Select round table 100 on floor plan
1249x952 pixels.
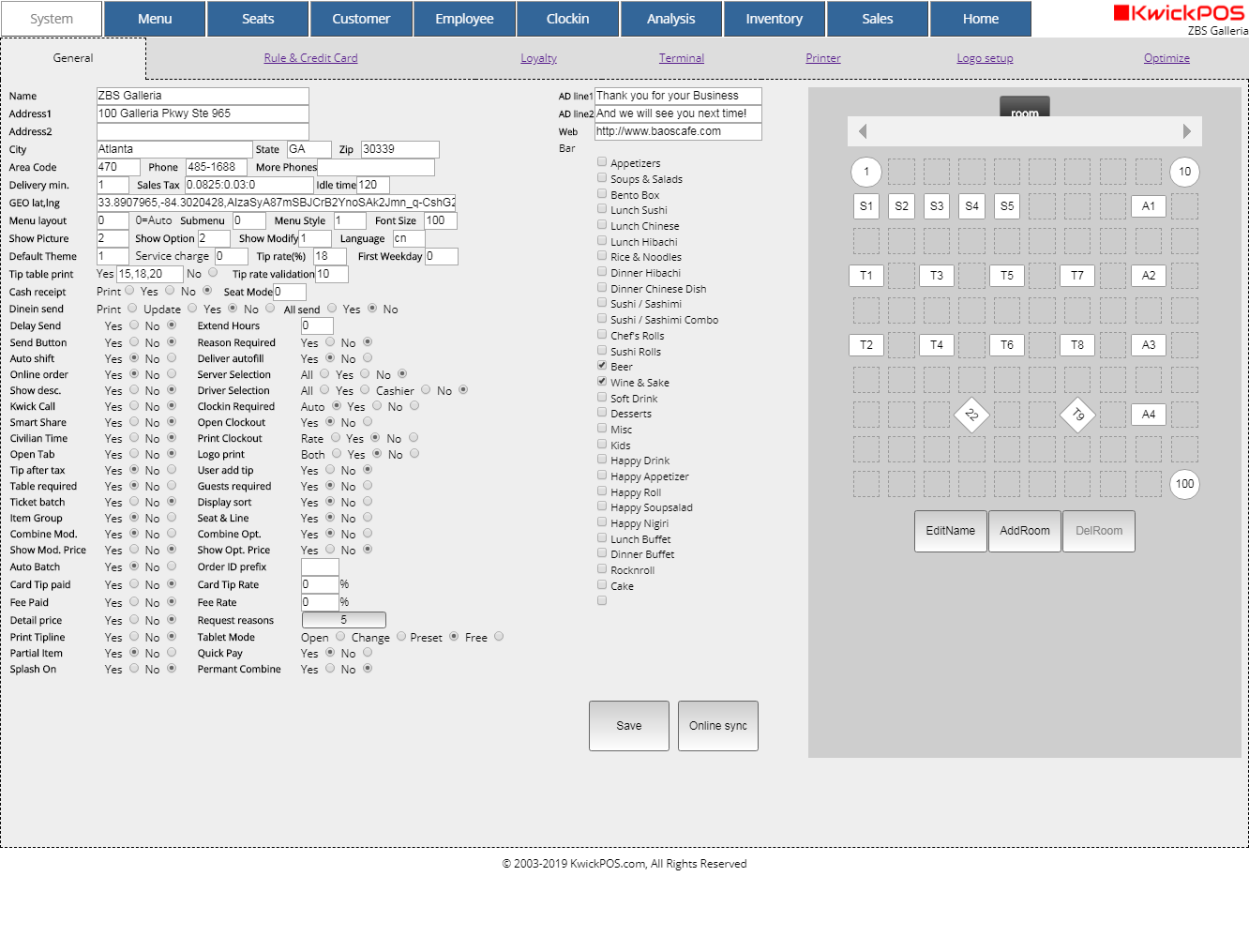pos(1185,484)
